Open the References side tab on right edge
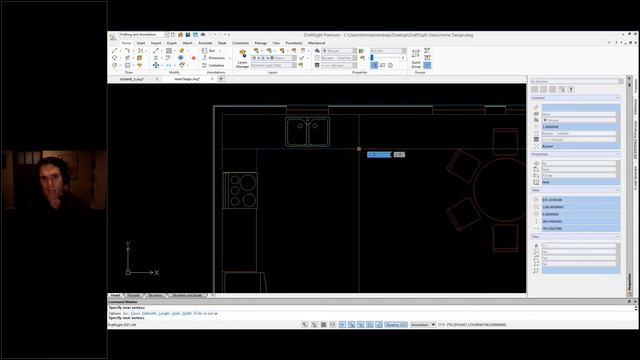The height and width of the screenshot is (360, 640). (x=636, y=107)
